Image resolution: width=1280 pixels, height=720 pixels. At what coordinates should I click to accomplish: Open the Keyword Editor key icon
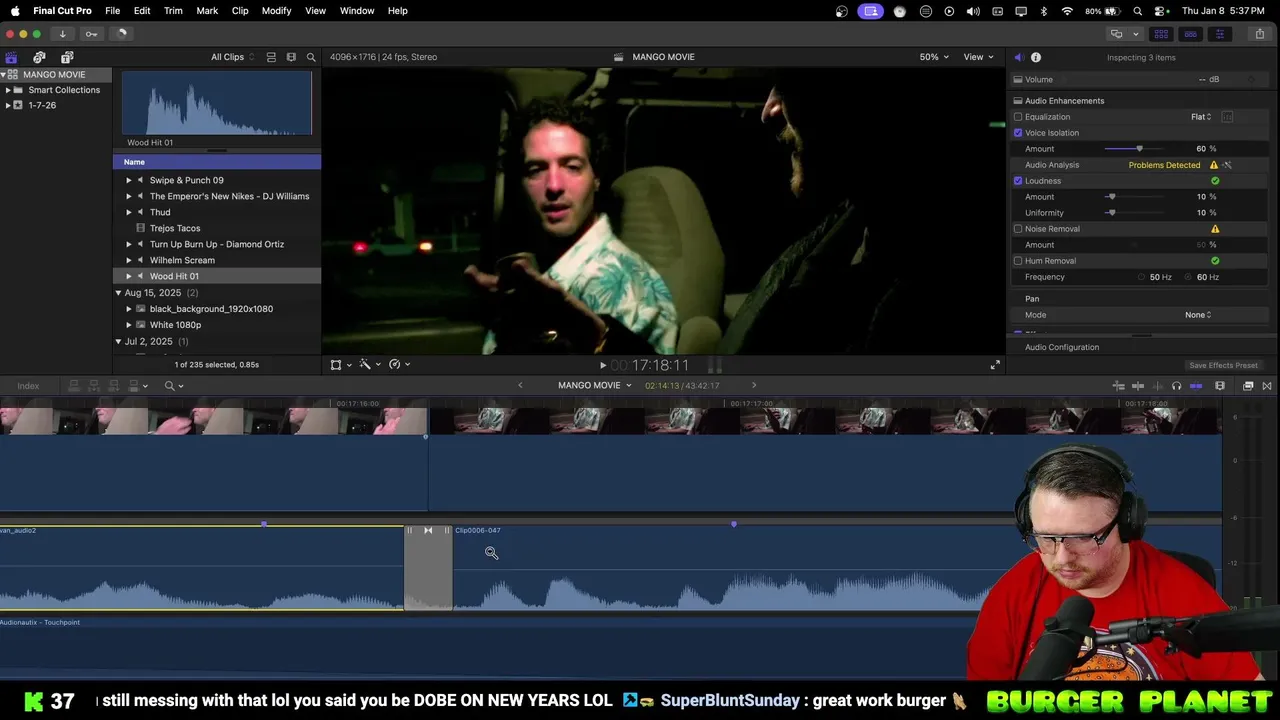pyautogui.click(x=91, y=33)
